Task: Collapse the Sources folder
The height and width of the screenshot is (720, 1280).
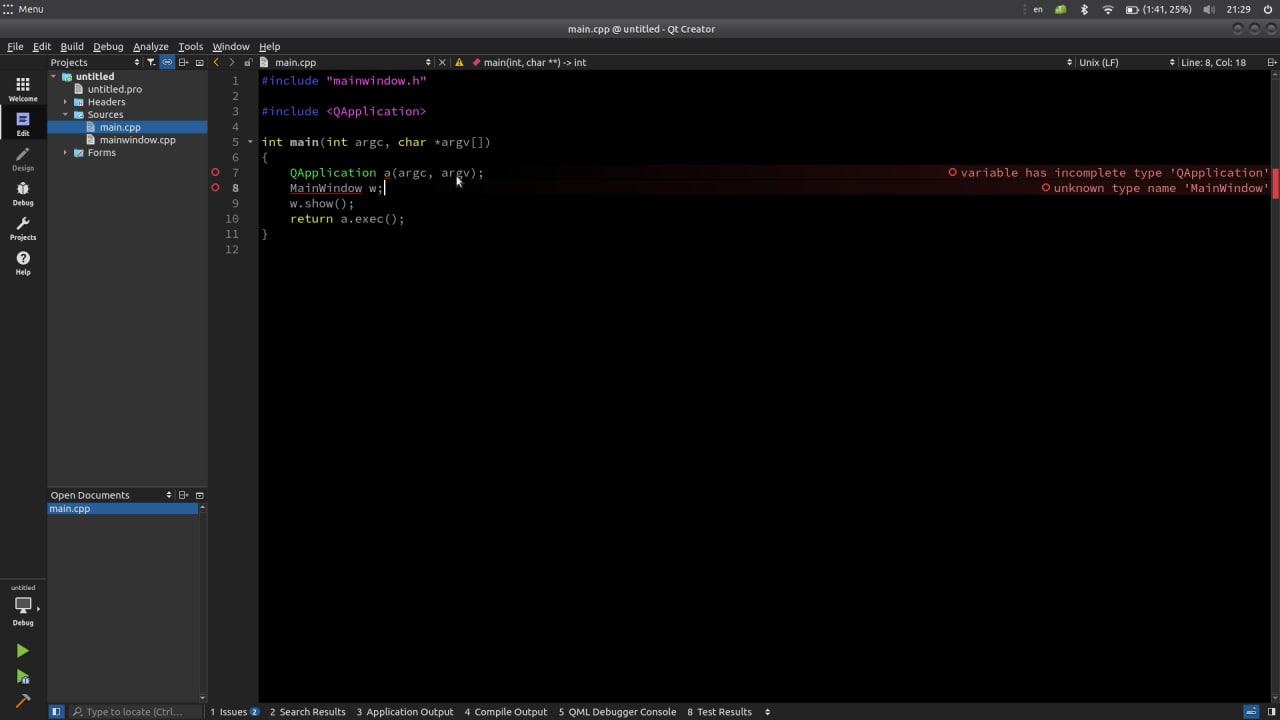Action: point(65,115)
